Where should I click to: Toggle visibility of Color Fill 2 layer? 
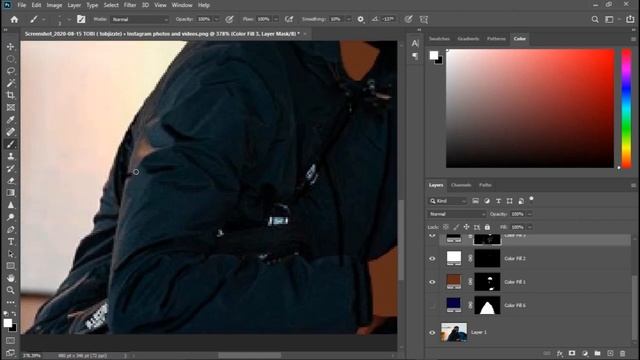(x=432, y=258)
